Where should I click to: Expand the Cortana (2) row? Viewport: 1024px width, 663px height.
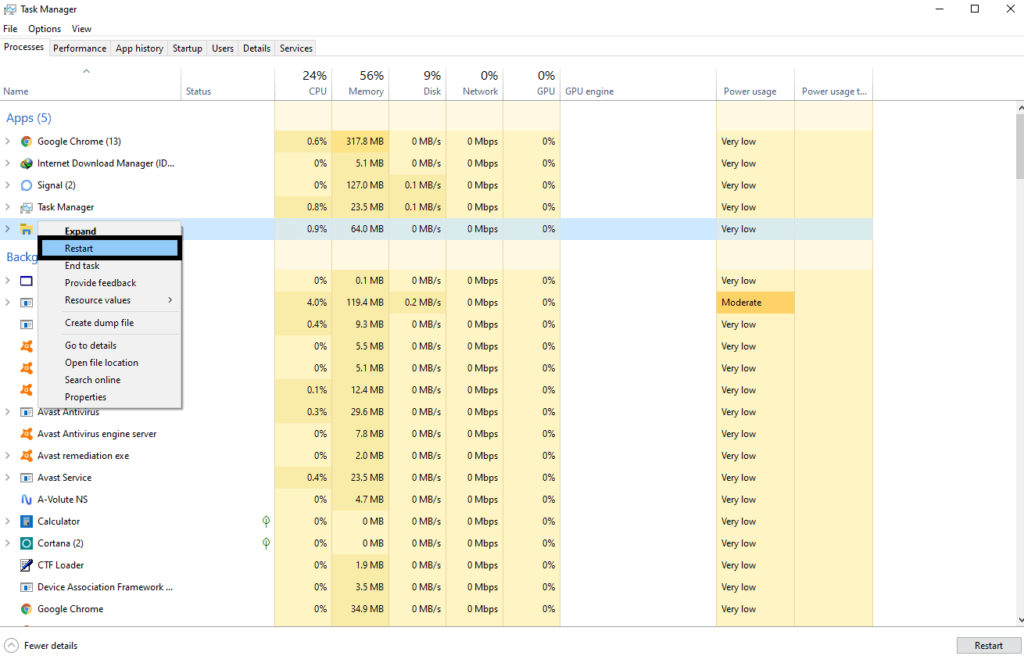[8, 543]
